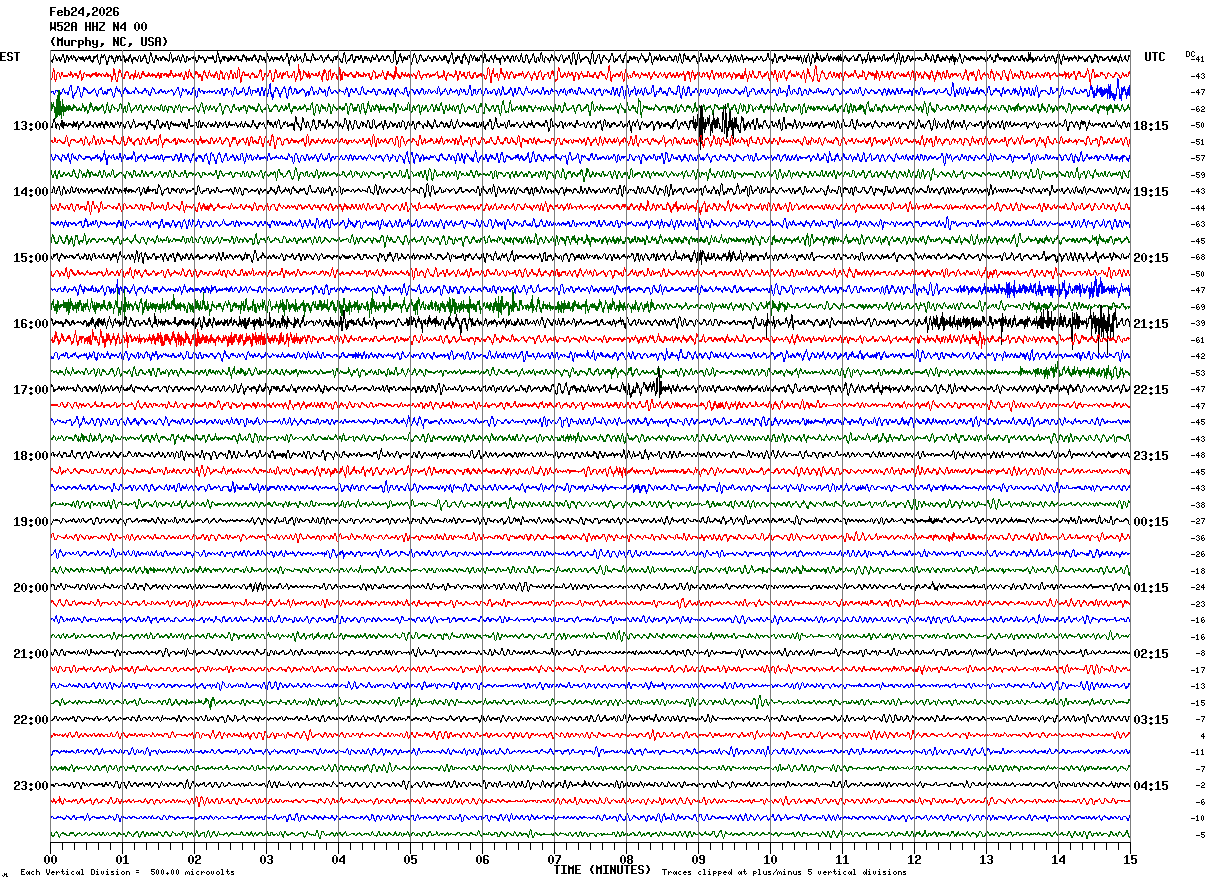Click the -39 DC offset value
Viewport: 1210px width, 886px height.
pyautogui.click(x=1198, y=324)
